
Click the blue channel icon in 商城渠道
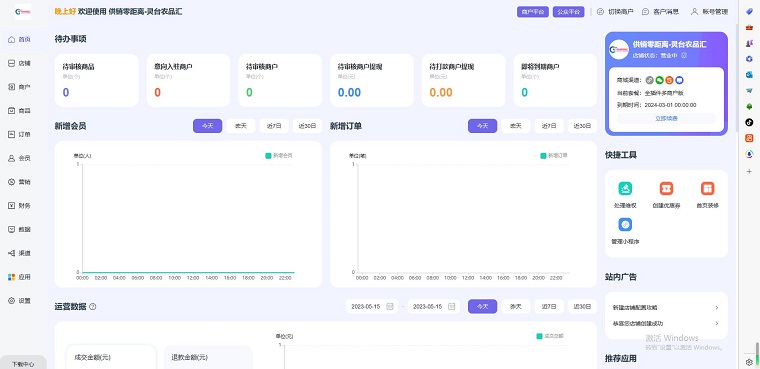pyautogui.click(x=680, y=80)
